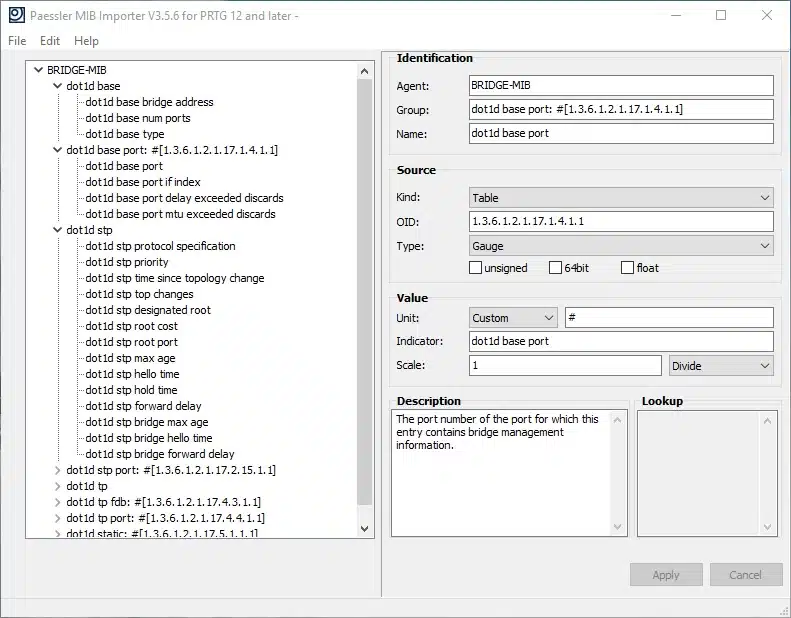This screenshot has width=791, height=618.
Task: Expand the dot1d stp port group
Action: (x=58, y=470)
